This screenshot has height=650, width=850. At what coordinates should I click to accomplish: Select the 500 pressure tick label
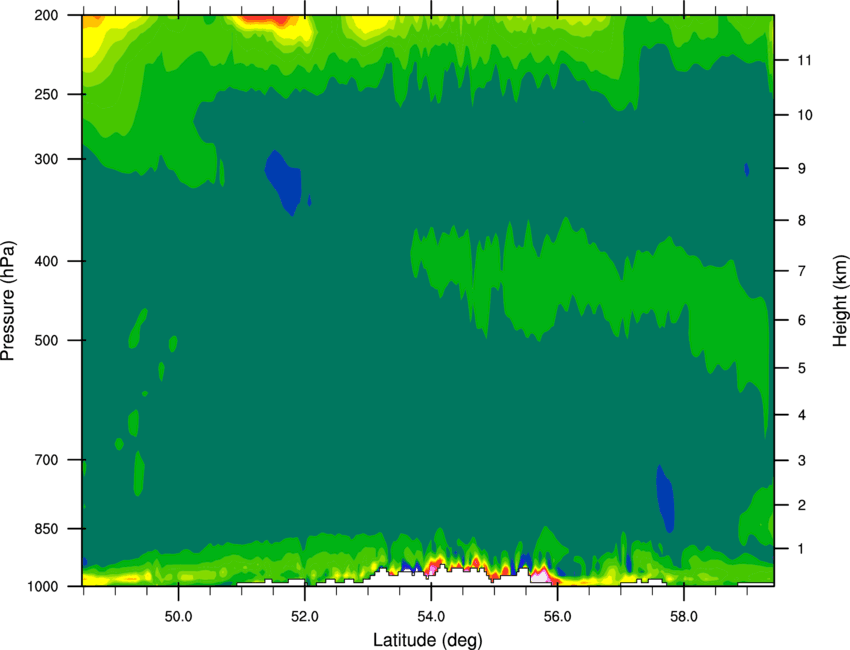46,340
